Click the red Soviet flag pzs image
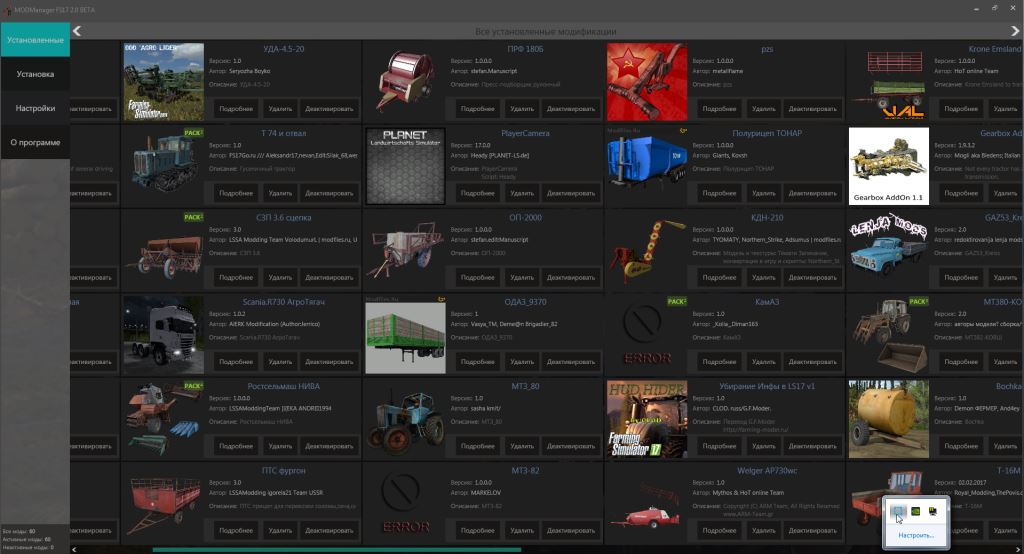This screenshot has width=1024, height=554. tap(646, 81)
